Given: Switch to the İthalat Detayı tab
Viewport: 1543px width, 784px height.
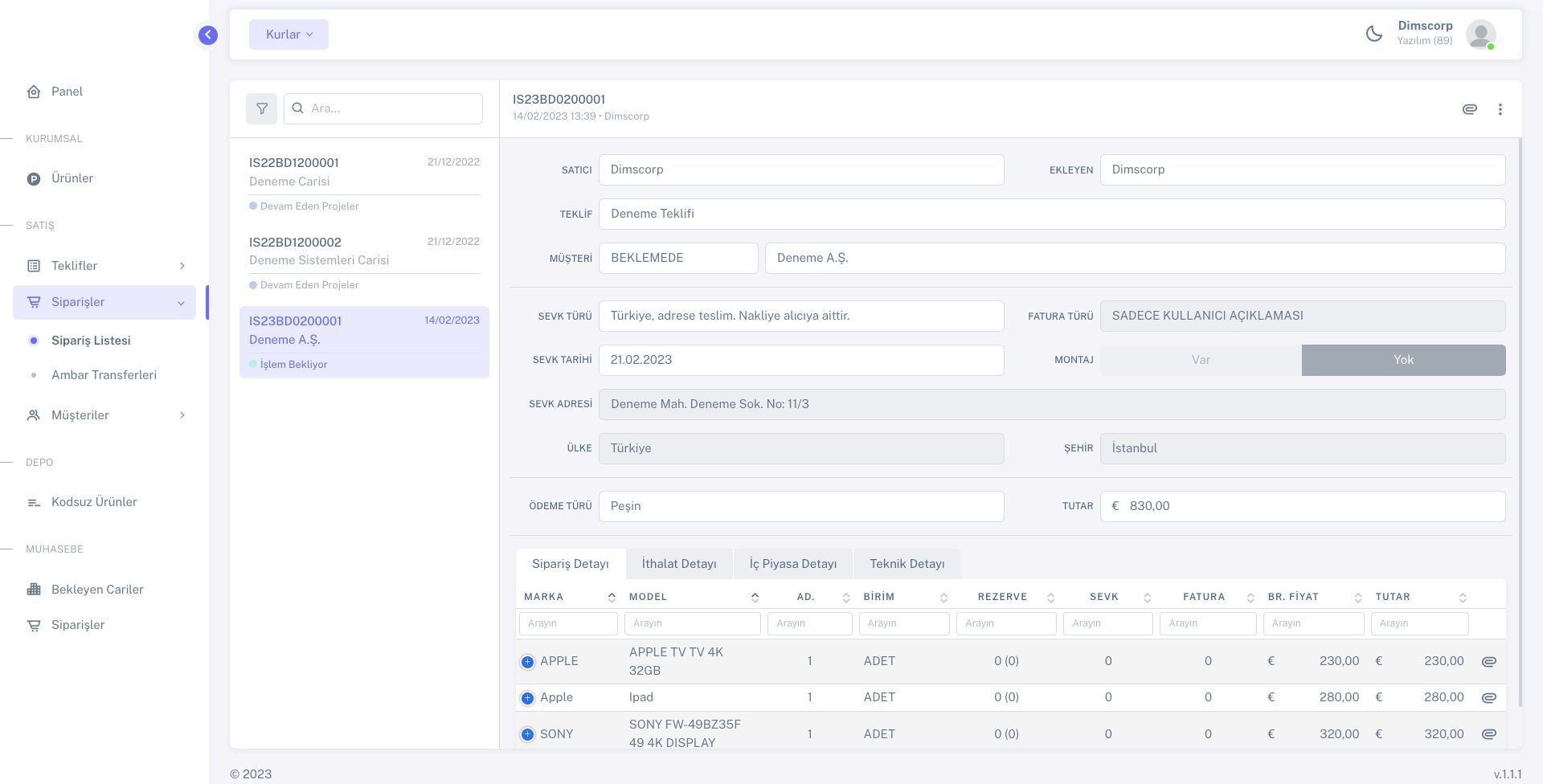Looking at the screenshot, I should click(x=678, y=564).
